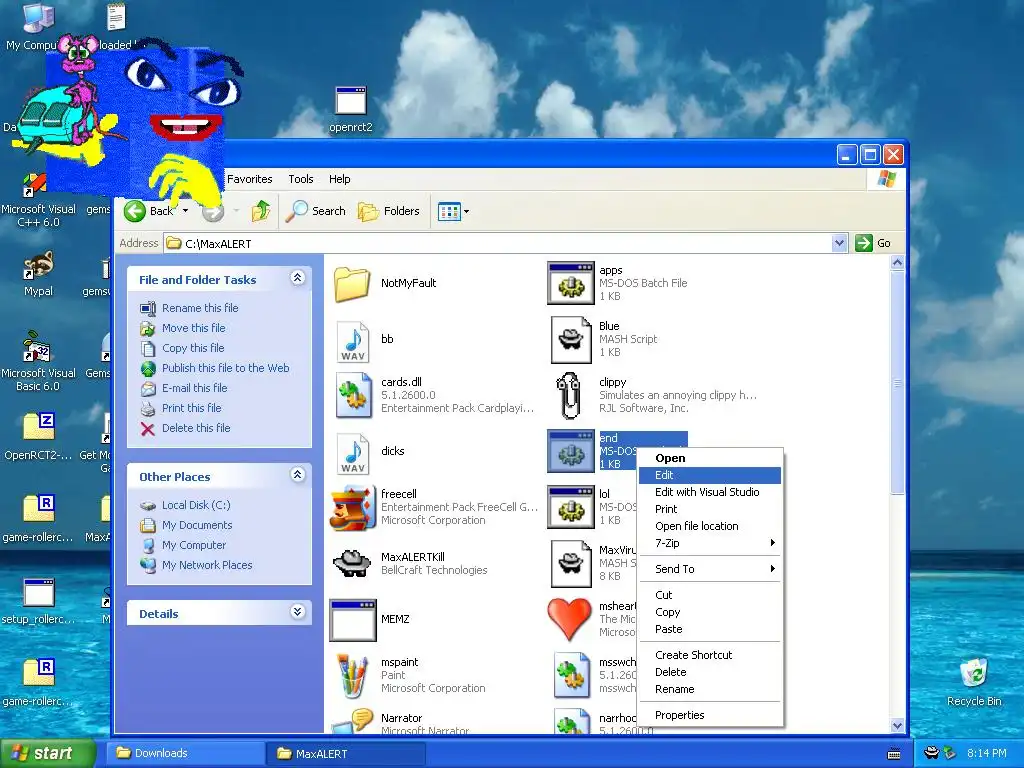This screenshot has width=1024, height=768.
Task: Expand the 7-Zip submenu
Action: coord(710,543)
